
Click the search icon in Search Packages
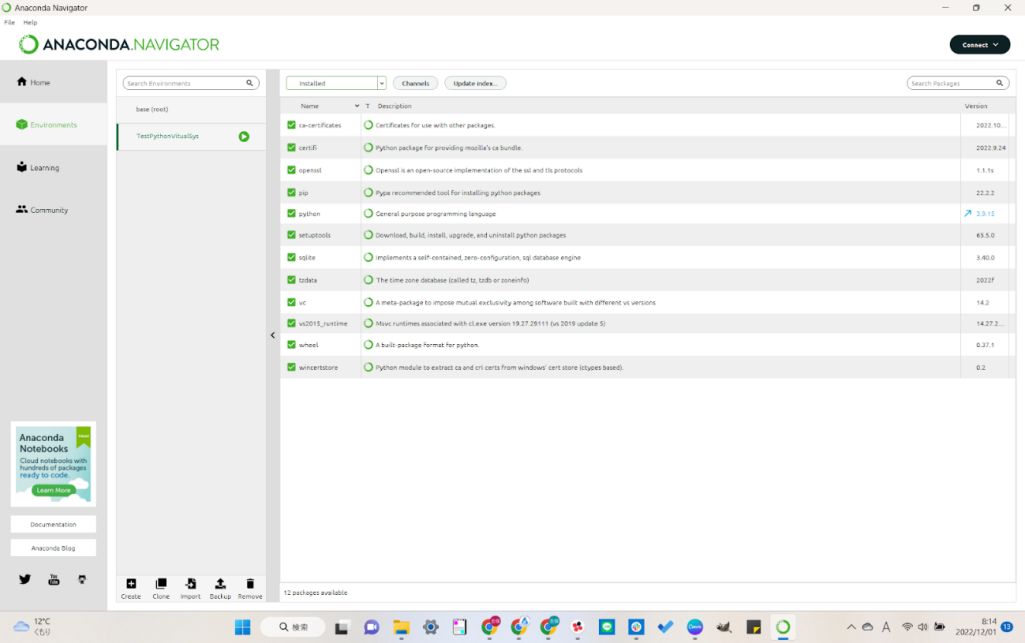[1000, 83]
